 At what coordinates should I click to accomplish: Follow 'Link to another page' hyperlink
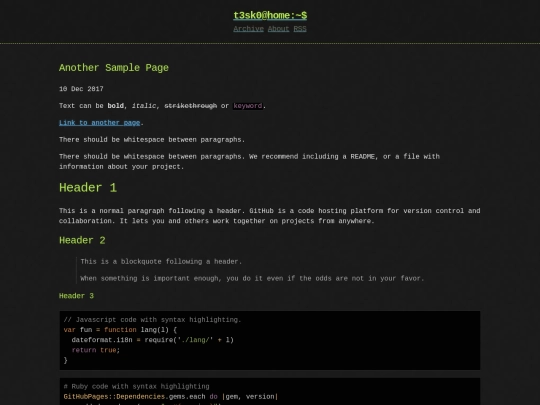pyautogui.click(x=100, y=123)
